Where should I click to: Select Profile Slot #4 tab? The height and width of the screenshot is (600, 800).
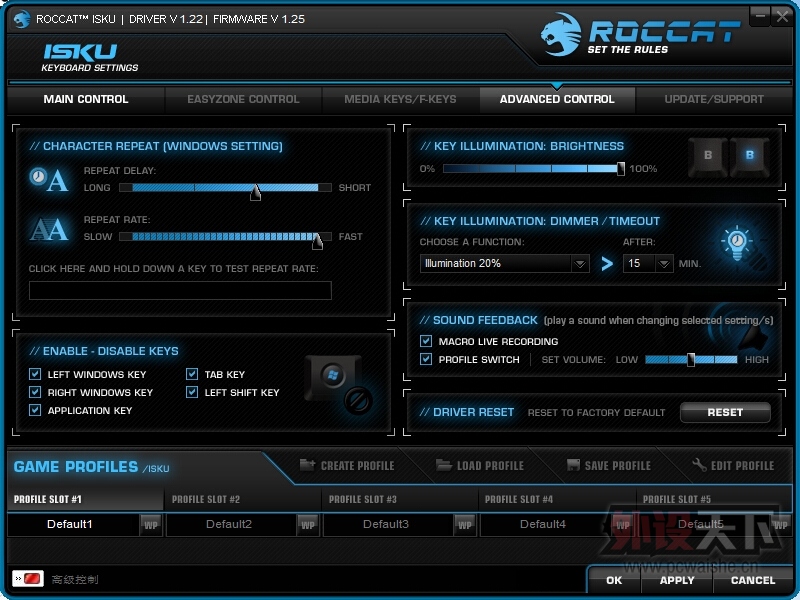pyautogui.click(x=557, y=499)
